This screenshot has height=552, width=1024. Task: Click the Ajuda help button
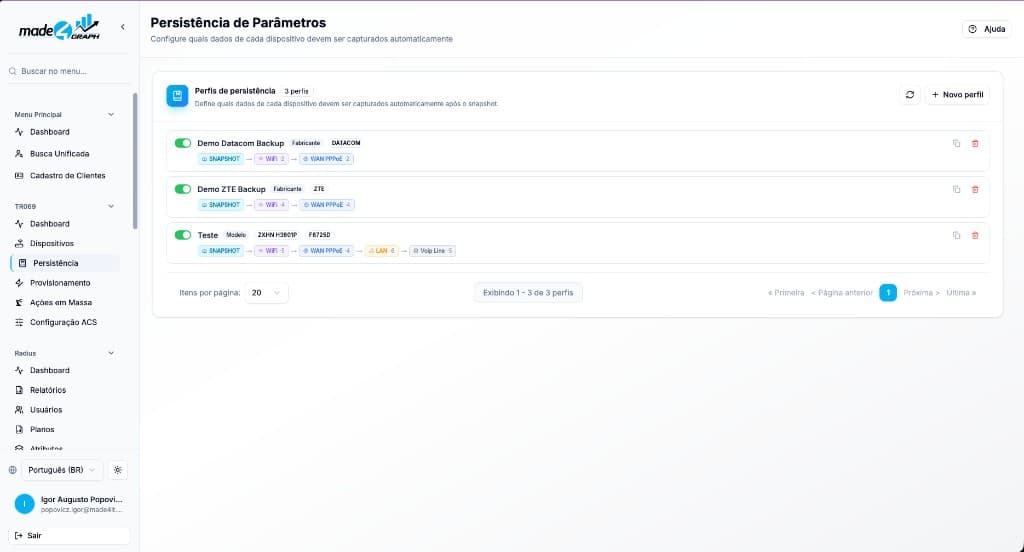pyautogui.click(x=987, y=29)
